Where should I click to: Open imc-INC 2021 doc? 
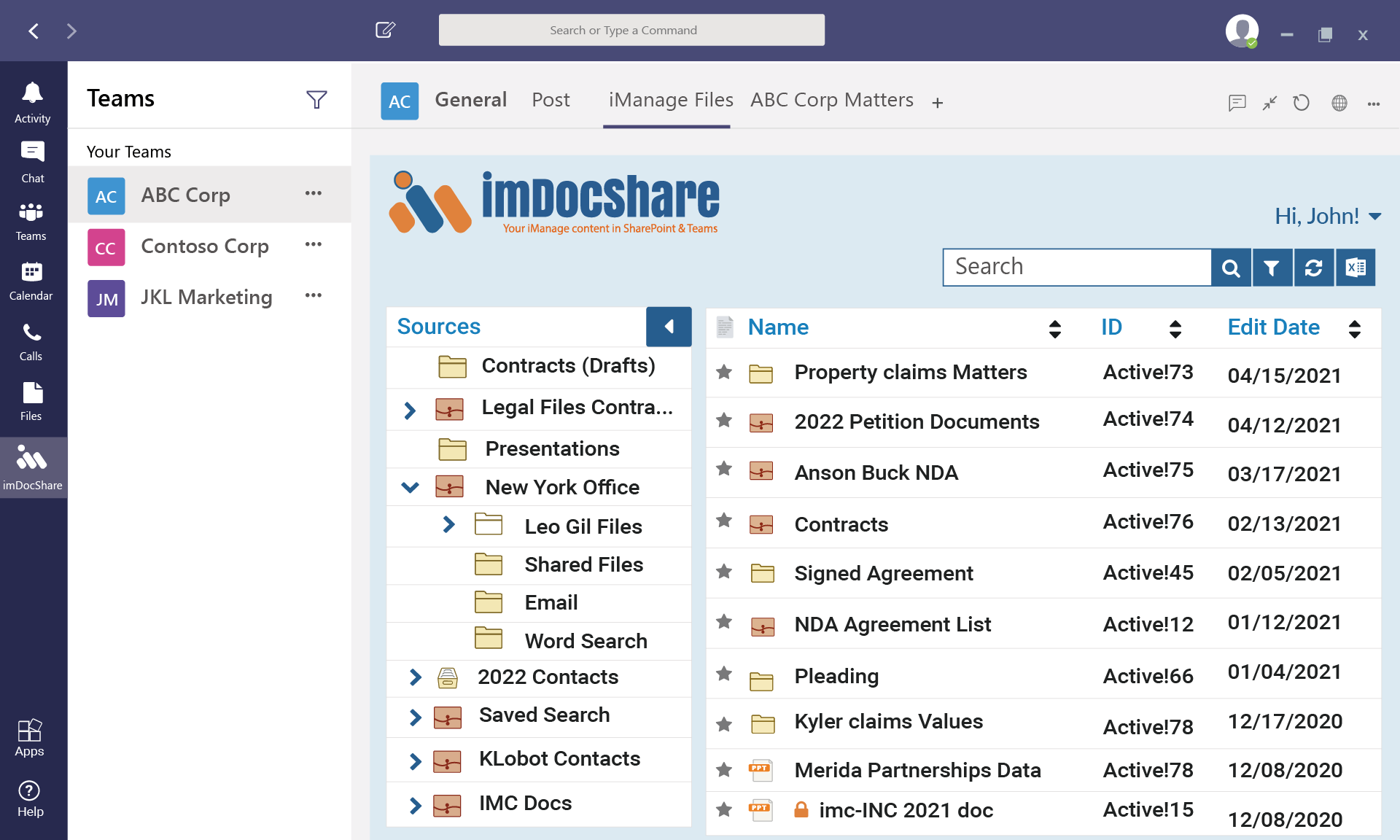906,811
